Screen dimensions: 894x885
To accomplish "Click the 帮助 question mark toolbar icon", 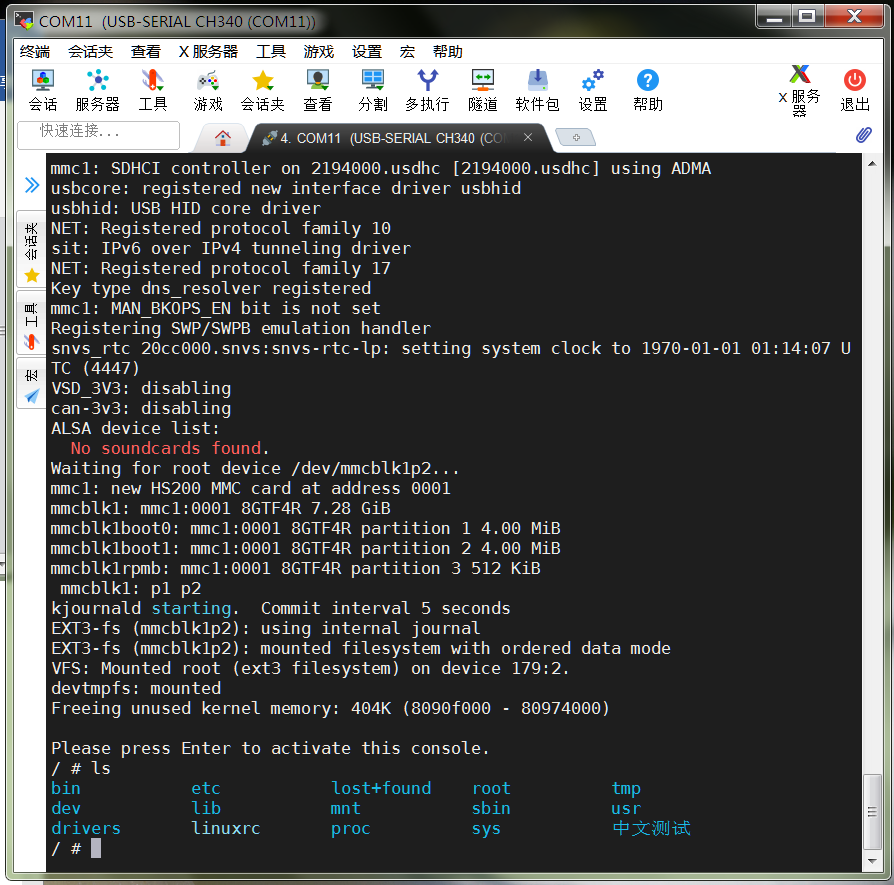I will click(x=648, y=90).
